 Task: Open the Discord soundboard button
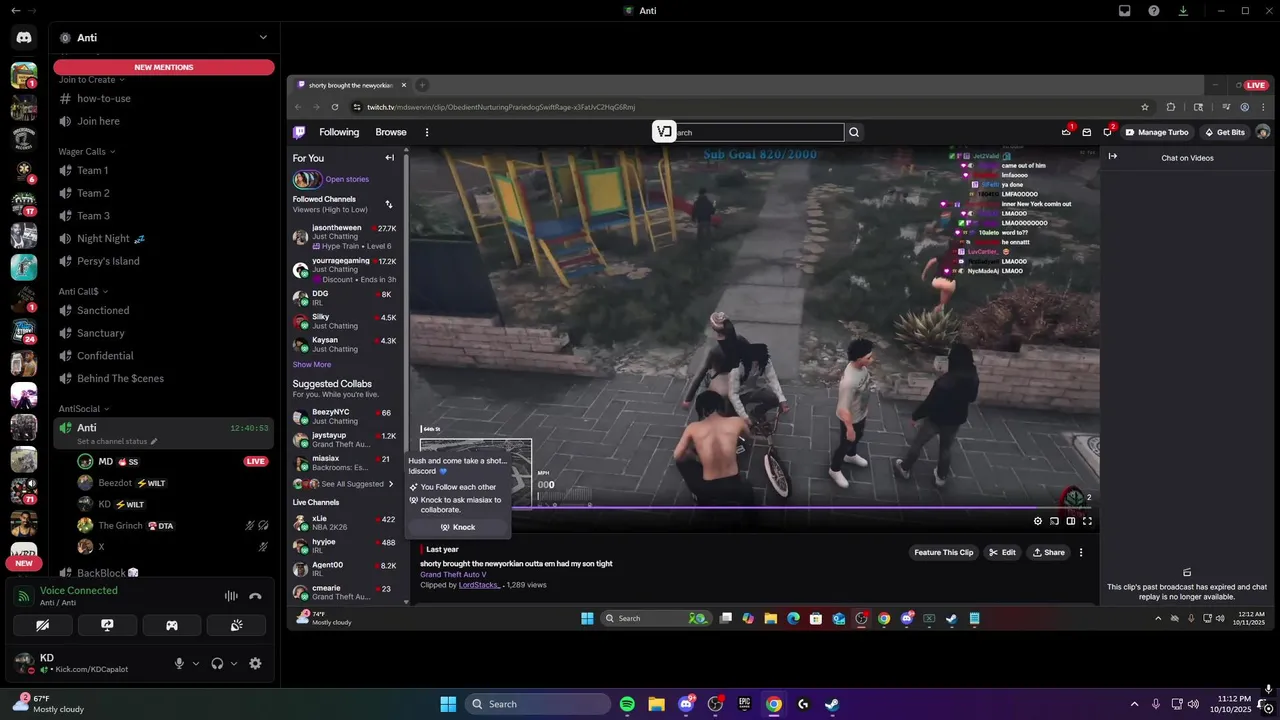(x=237, y=625)
